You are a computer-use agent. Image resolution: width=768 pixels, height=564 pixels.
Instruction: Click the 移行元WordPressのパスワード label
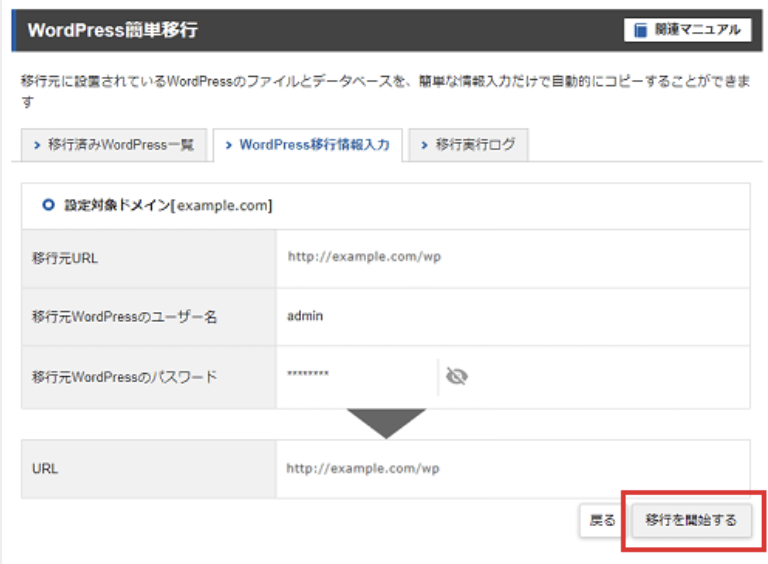[124, 377]
